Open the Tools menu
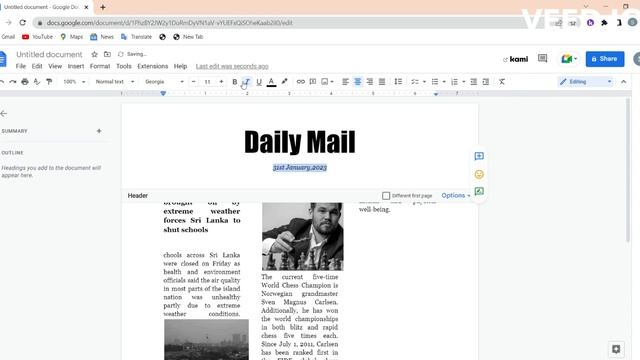The width and height of the screenshot is (640, 360). click(124, 66)
